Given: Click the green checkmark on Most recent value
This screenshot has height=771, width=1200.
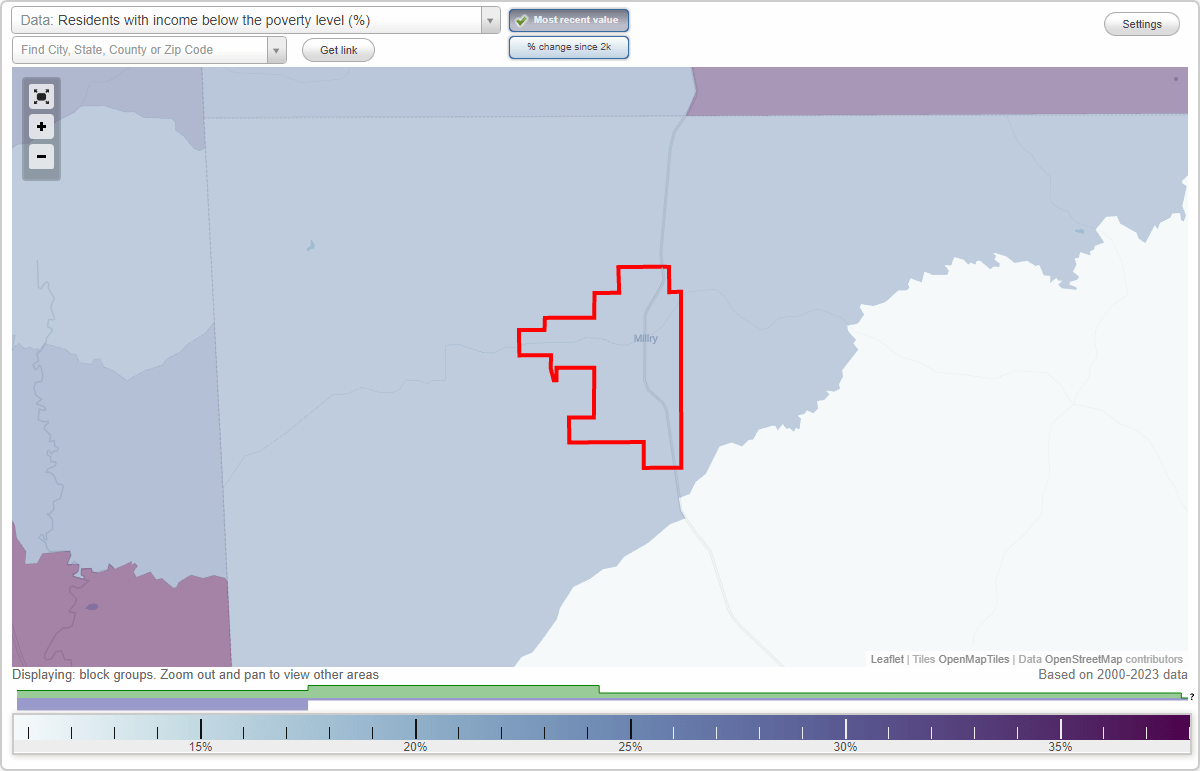Looking at the screenshot, I should point(521,20).
